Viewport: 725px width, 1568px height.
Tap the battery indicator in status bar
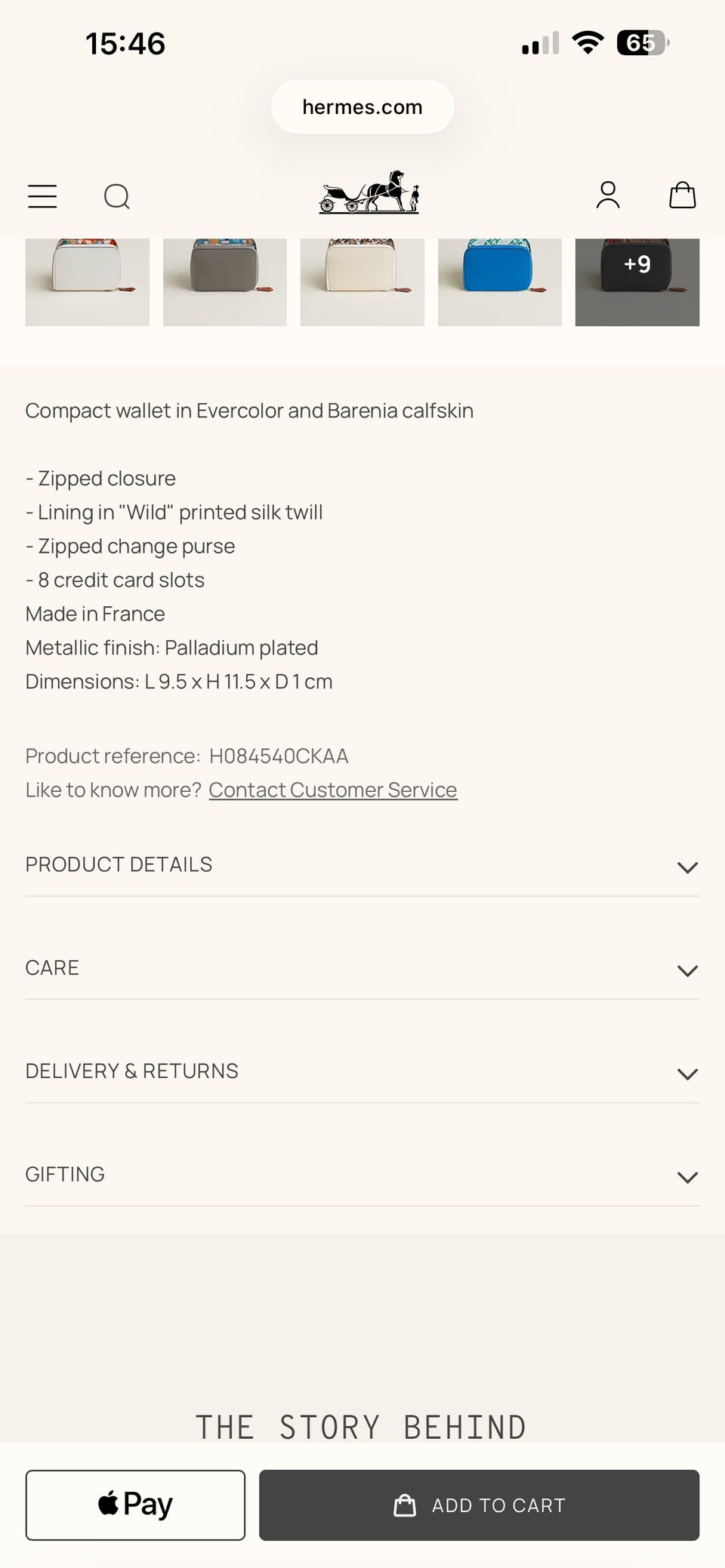(x=643, y=43)
